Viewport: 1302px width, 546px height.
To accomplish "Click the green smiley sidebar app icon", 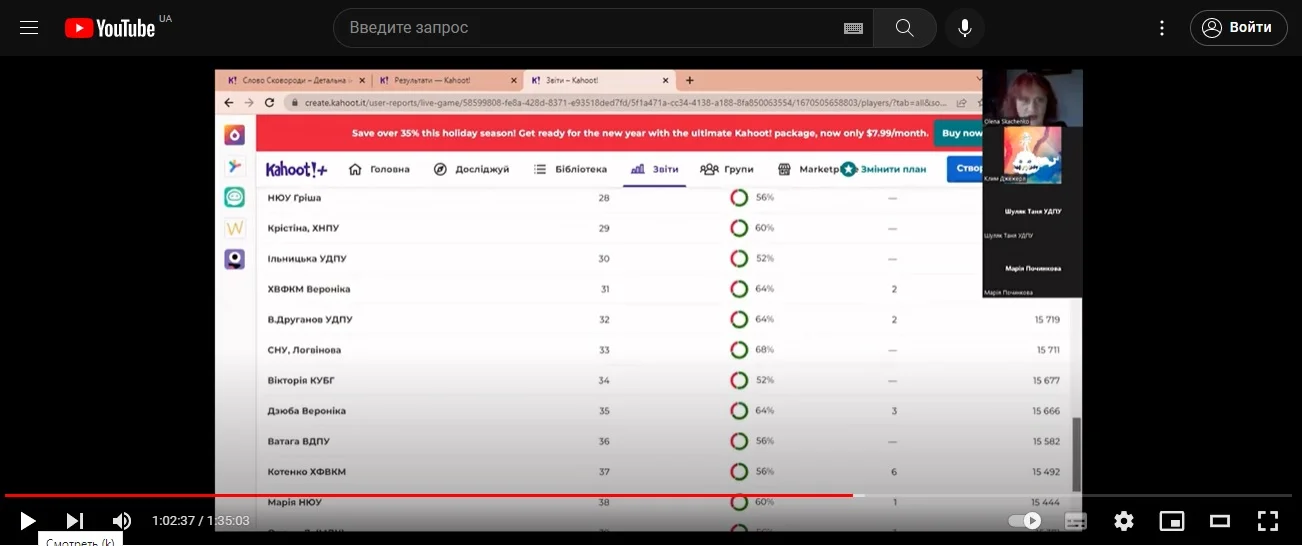I will tap(234, 197).
